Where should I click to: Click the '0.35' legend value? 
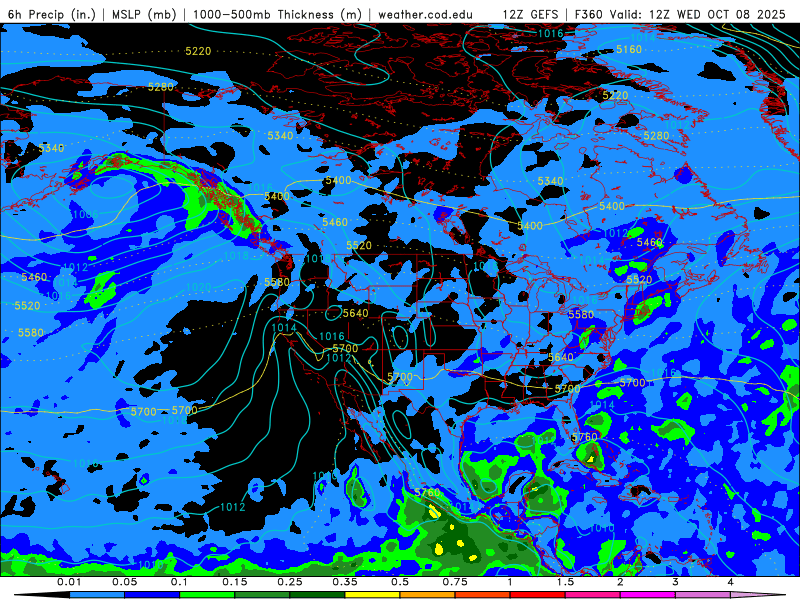point(345,582)
